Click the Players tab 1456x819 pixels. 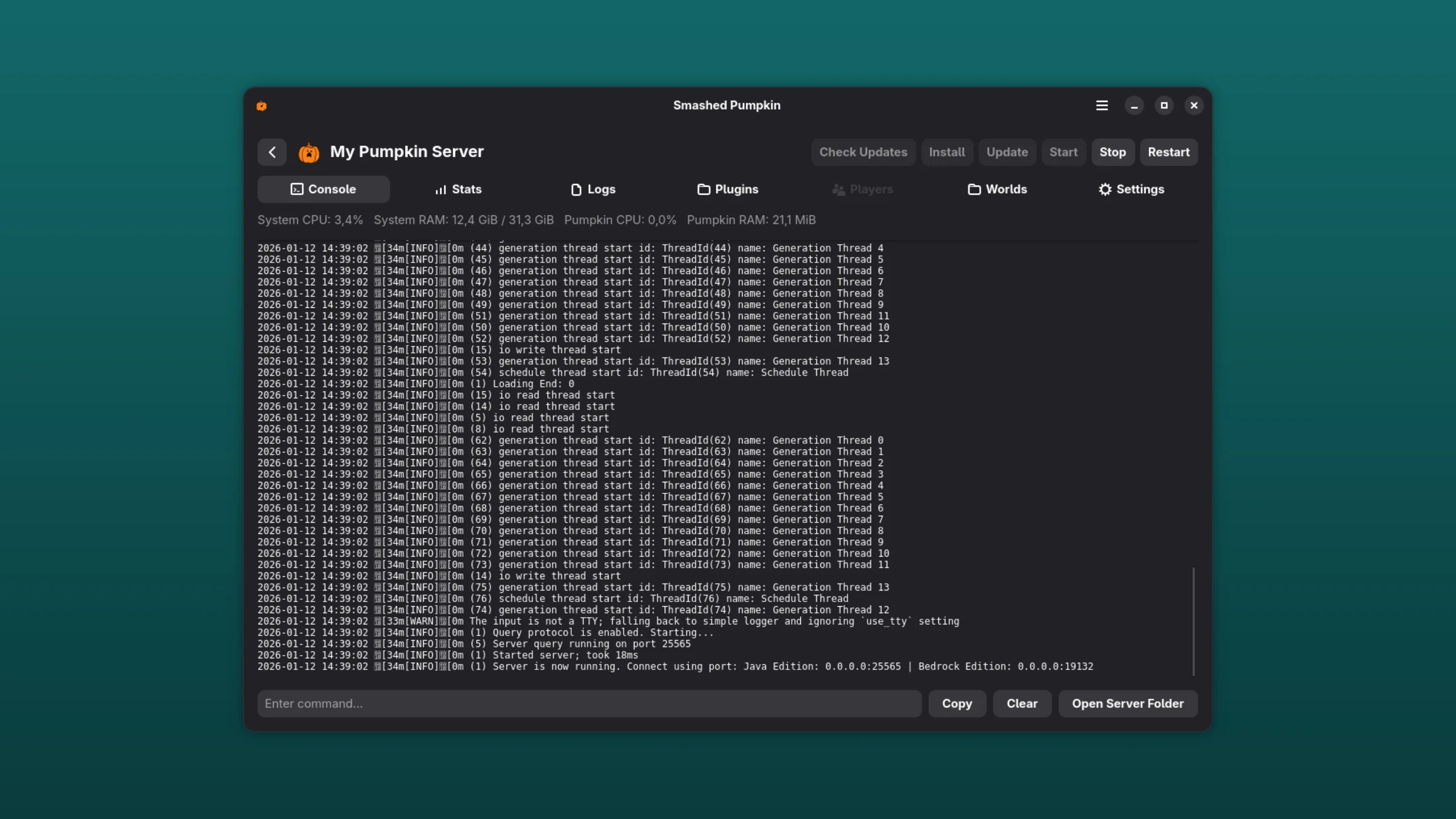[862, 190]
